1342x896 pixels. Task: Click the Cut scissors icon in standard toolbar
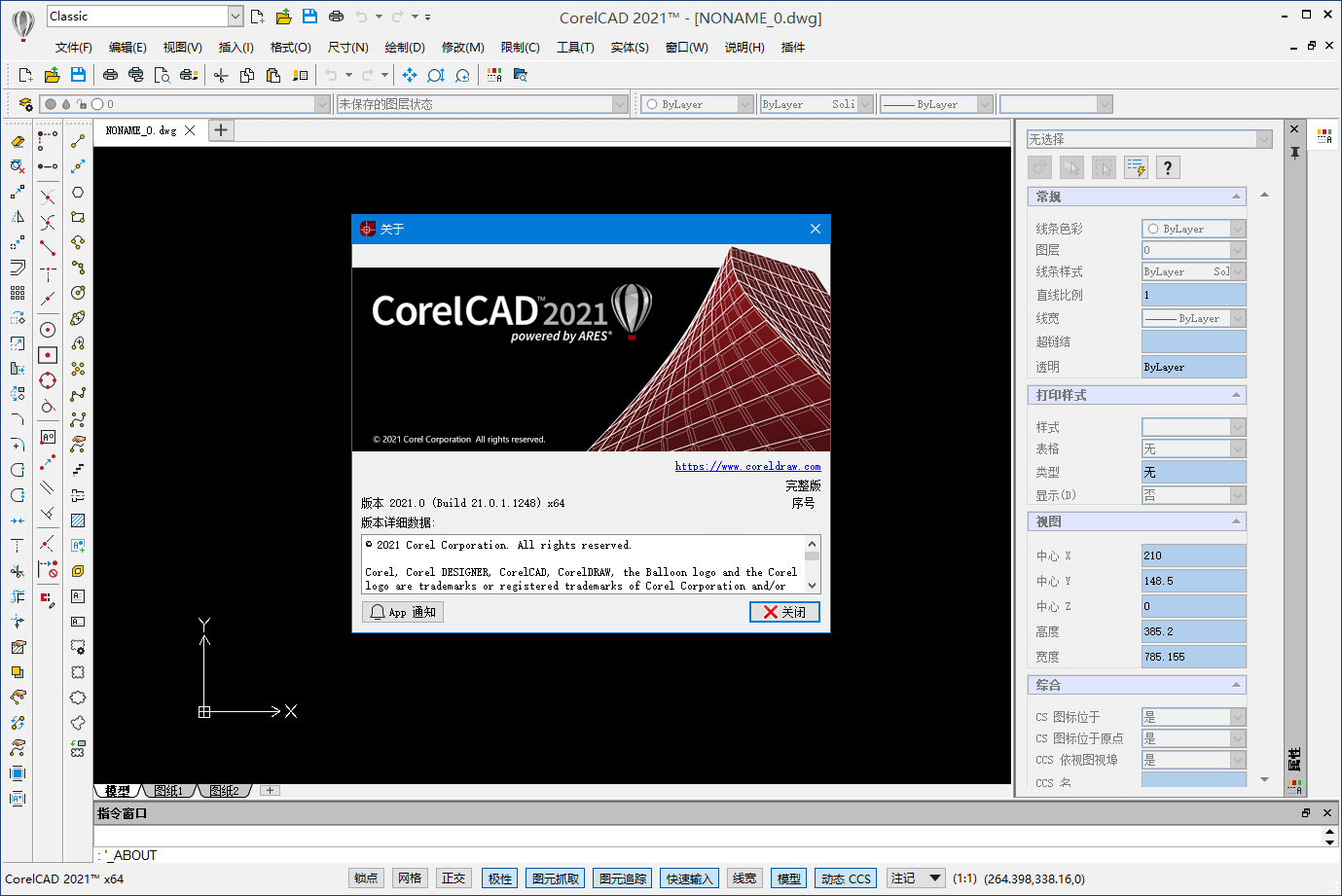tap(221, 75)
